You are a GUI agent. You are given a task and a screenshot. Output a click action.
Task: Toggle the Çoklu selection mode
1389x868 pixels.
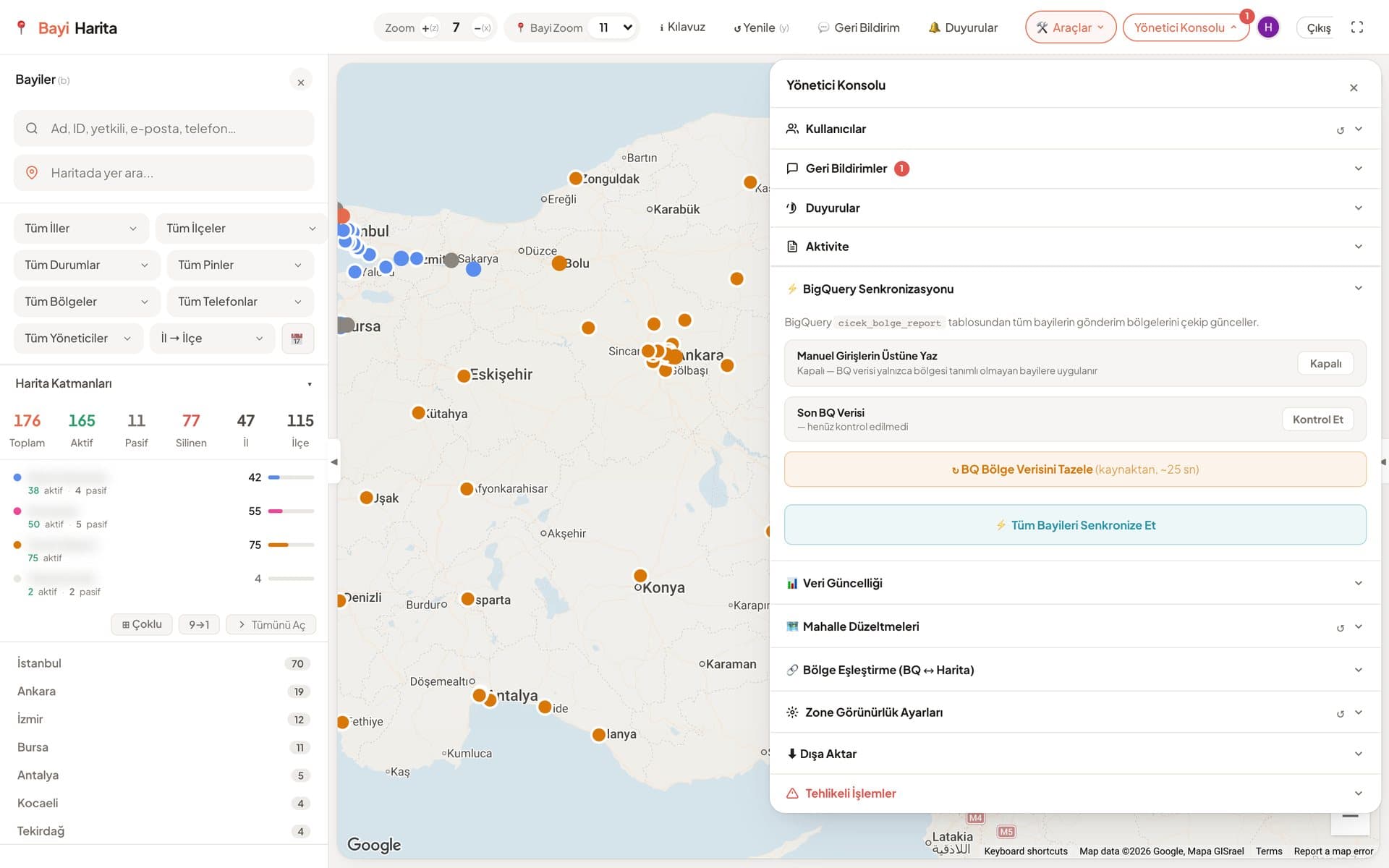(x=142, y=624)
